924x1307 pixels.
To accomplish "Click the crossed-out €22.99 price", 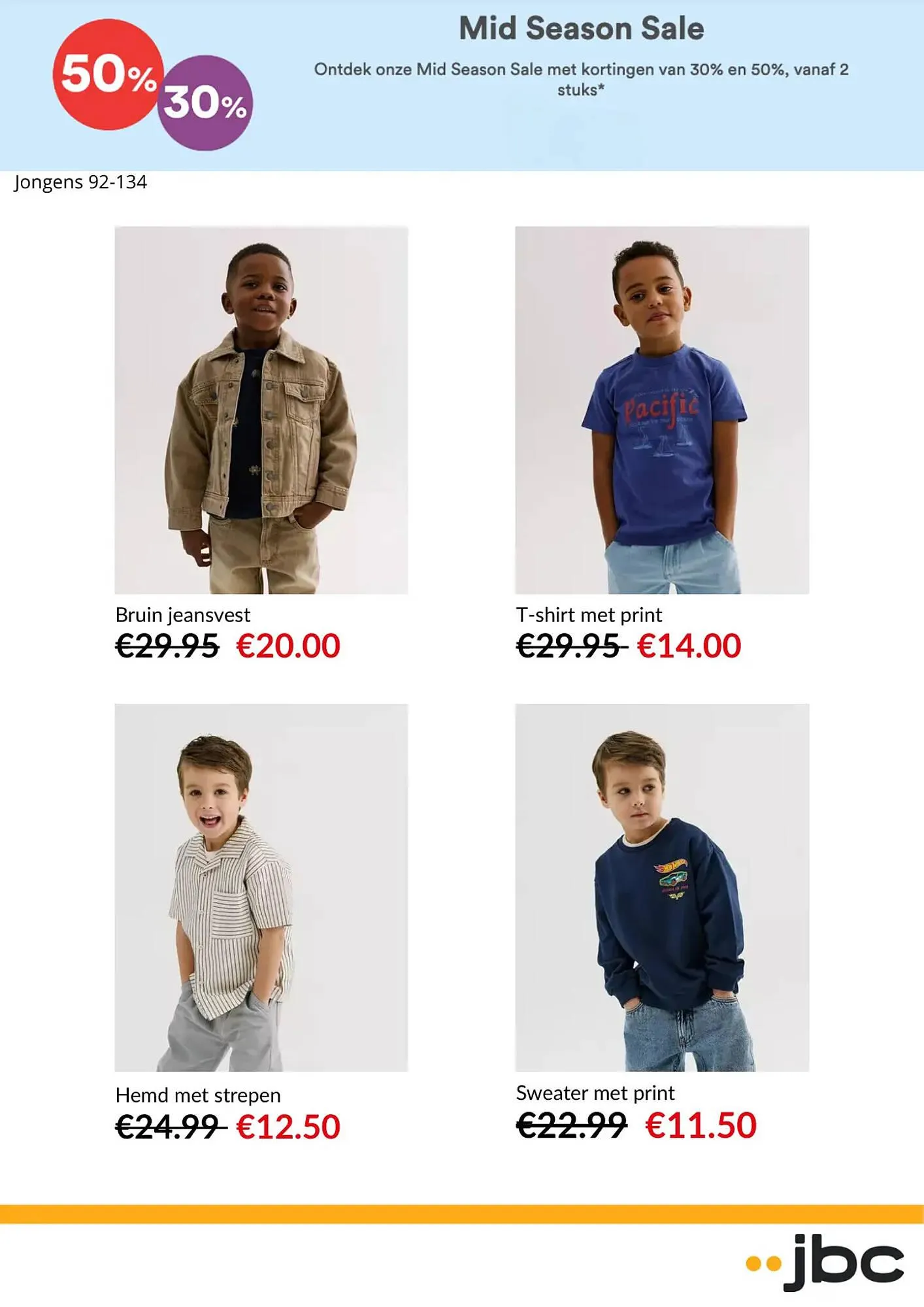I will (x=571, y=1125).
